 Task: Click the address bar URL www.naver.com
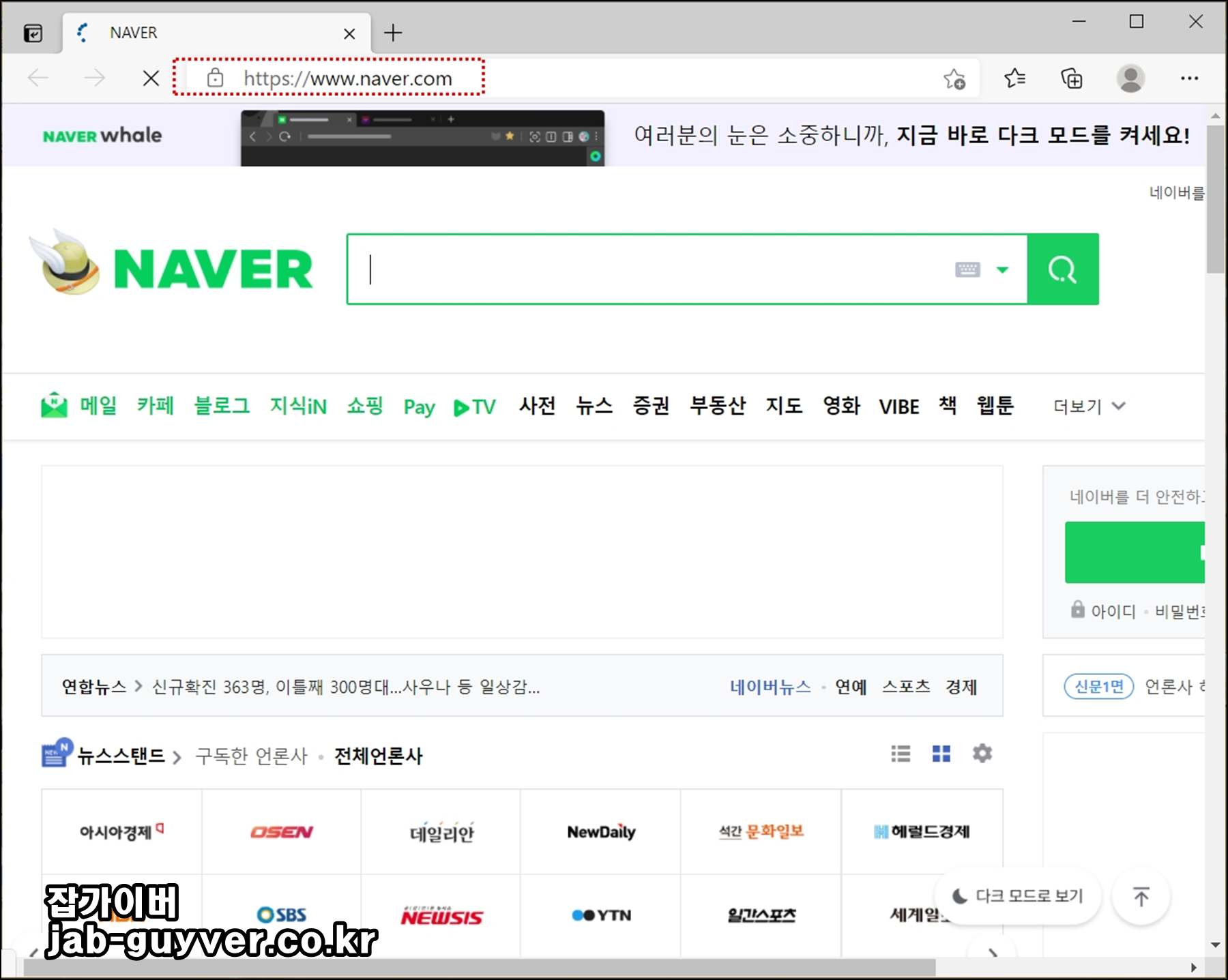348,78
